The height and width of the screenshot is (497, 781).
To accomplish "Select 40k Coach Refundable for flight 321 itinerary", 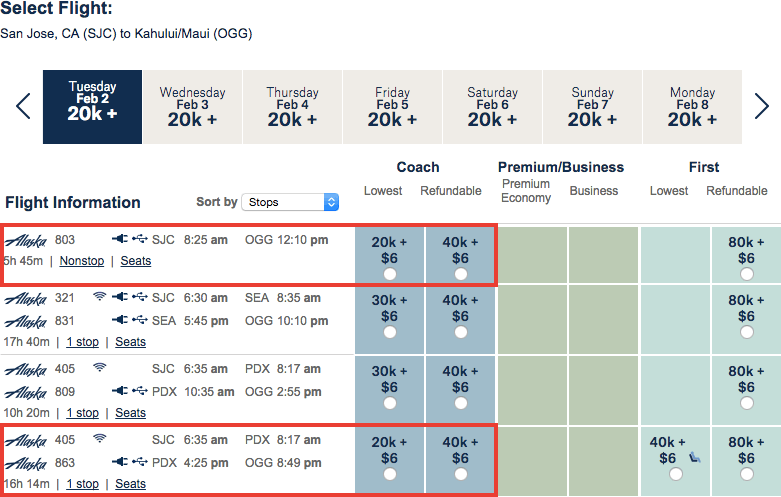I will point(461,332).
